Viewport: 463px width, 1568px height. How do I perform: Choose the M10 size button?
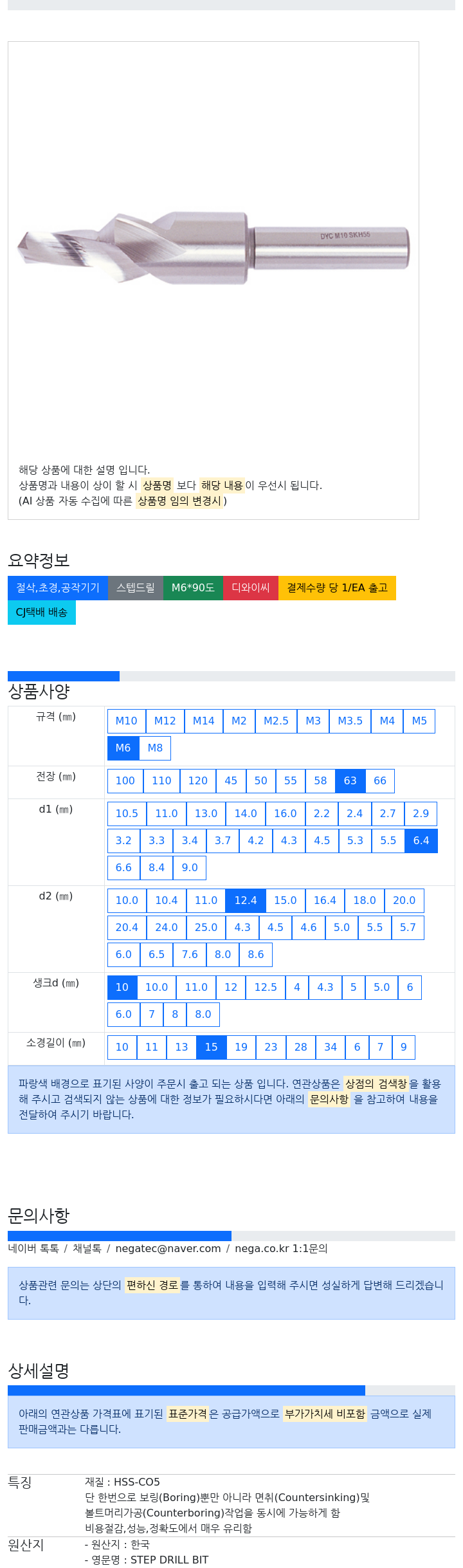126,721
